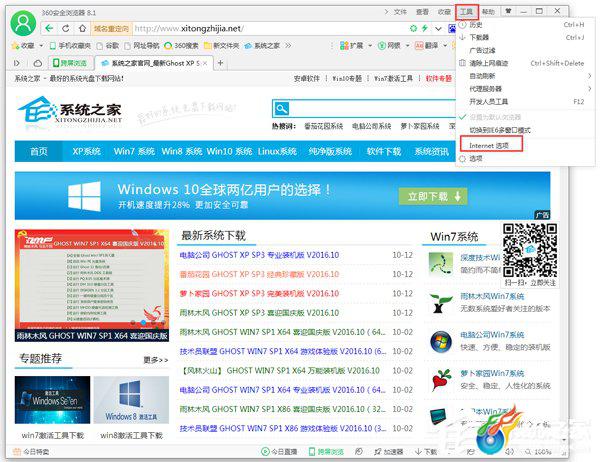Click the site search input box
Image resolution: width=600 pixels, height=462 pixels.
[372, 109]
